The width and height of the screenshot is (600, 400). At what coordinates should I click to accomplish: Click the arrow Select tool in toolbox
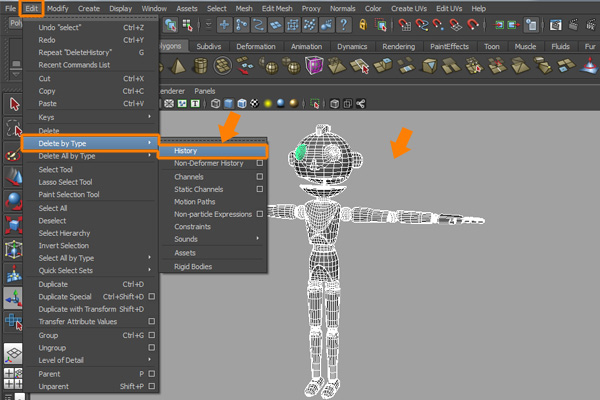coord(13,104)
